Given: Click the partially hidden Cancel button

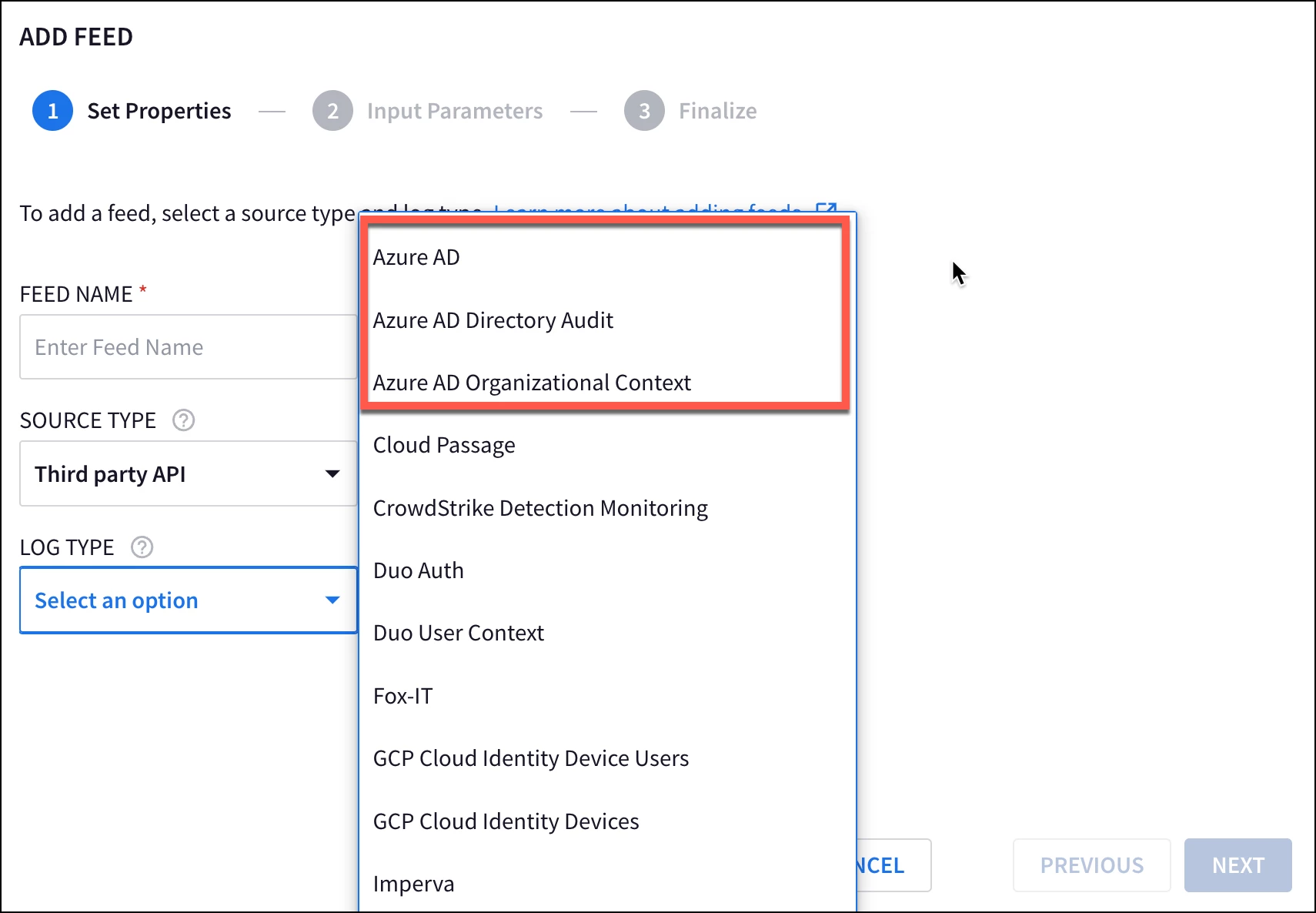Looking at the screenshot, I should [893, 865].
